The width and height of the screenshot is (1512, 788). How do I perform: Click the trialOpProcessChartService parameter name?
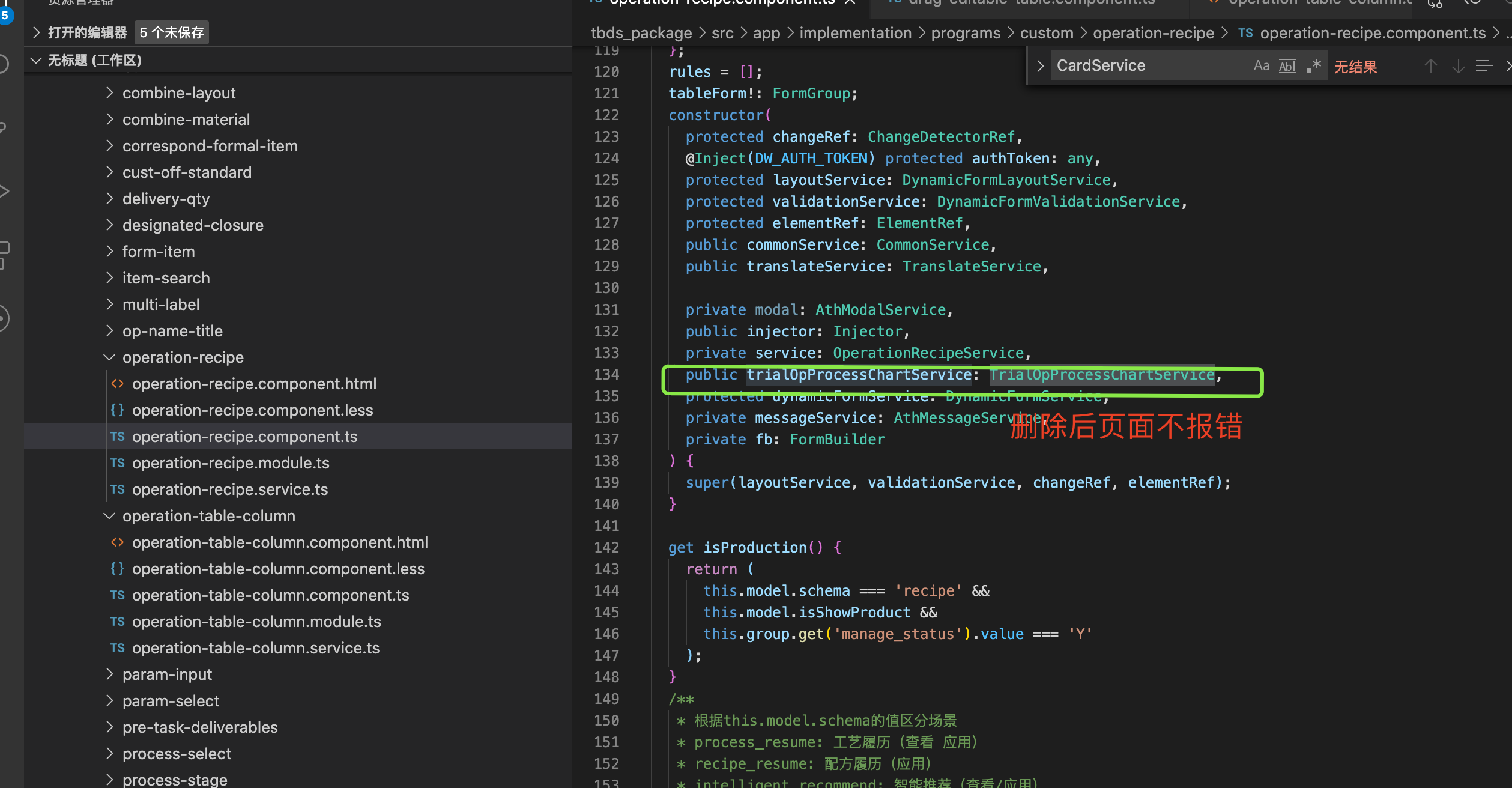click(859, 374)
